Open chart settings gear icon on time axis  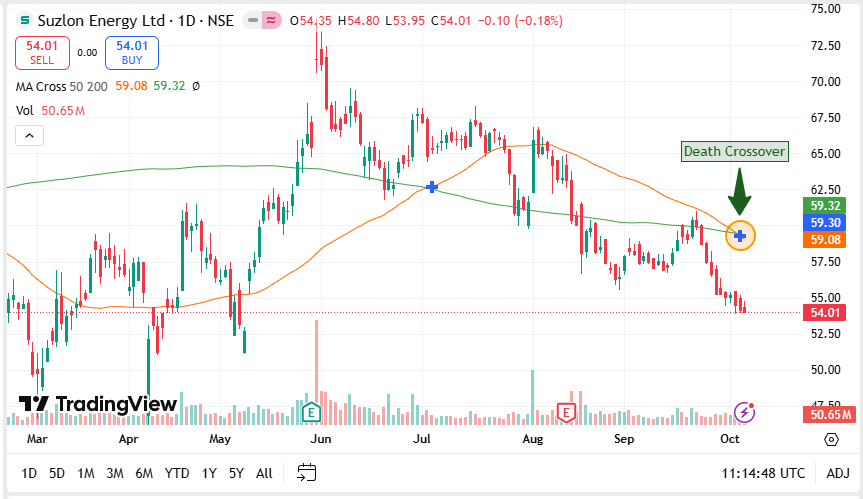coord(831,439)
